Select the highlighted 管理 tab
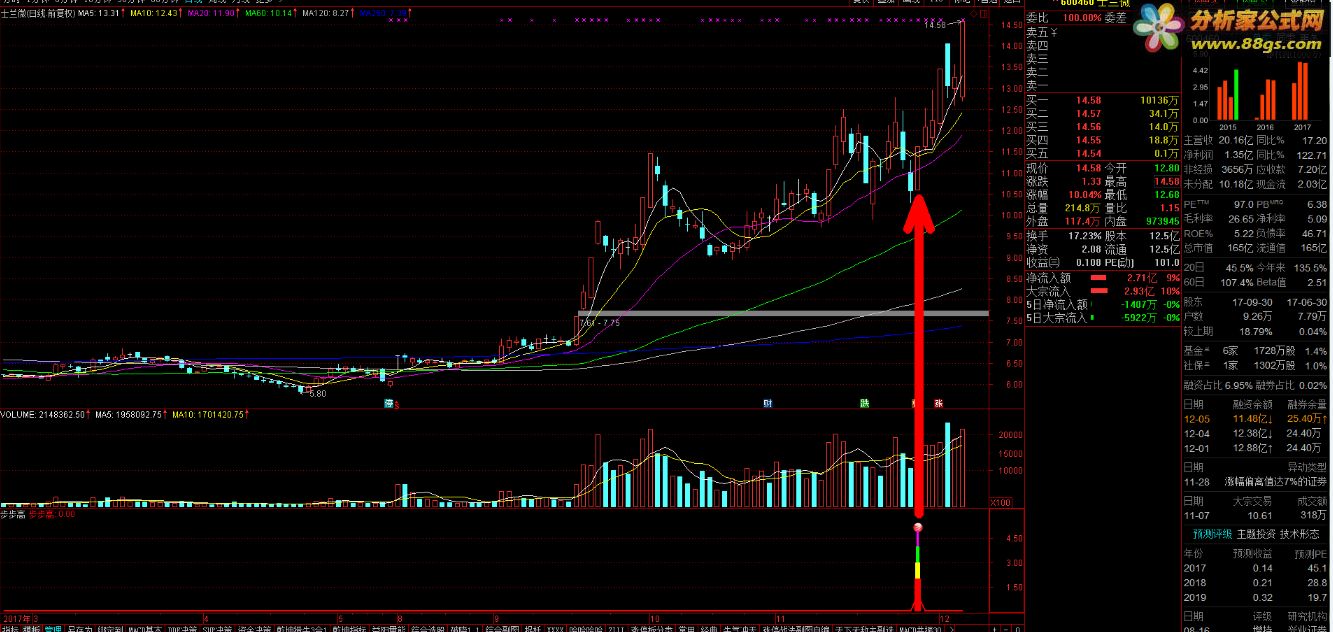The image size is (1333, 632). (x=54, y=628)
